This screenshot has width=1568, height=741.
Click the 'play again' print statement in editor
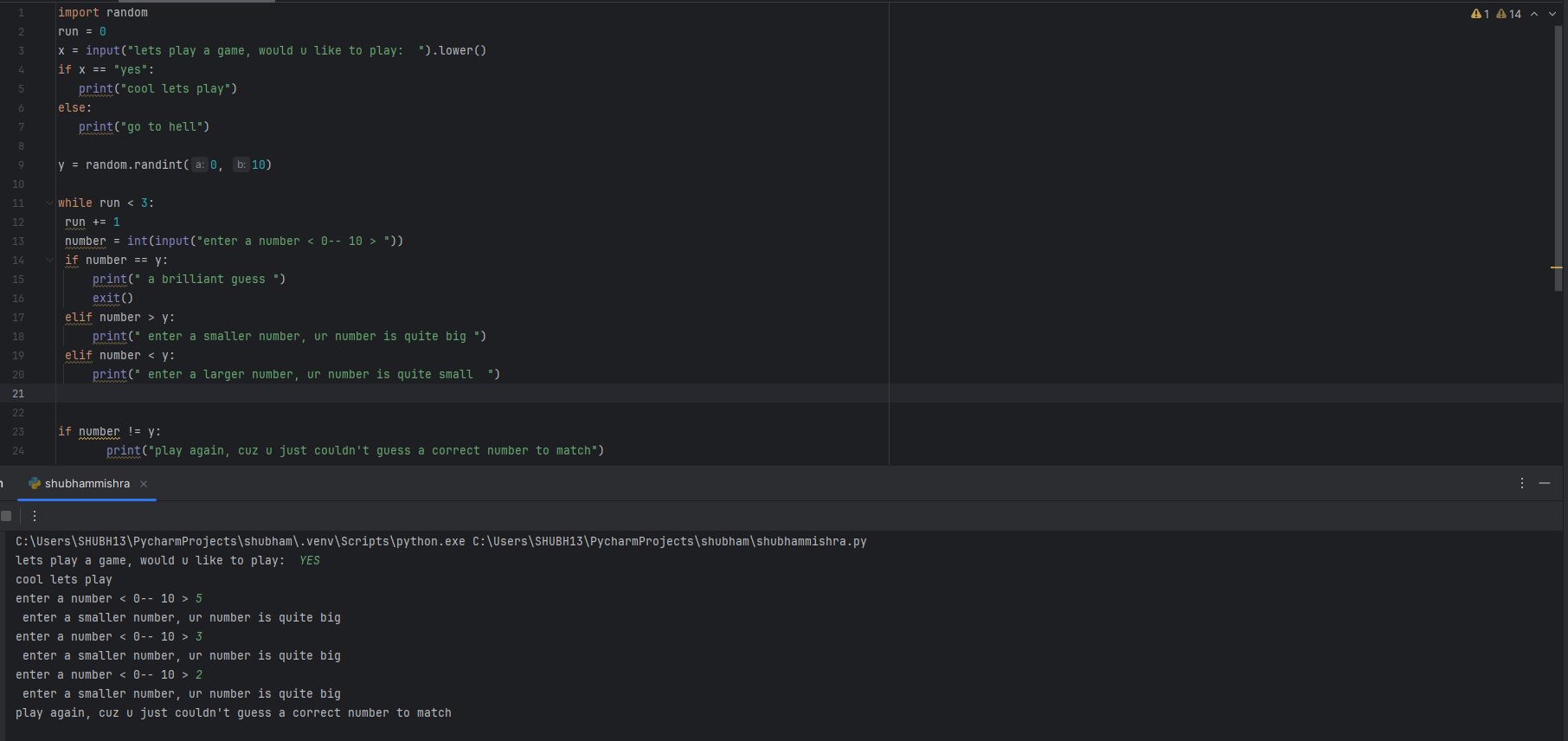(355, 451)
